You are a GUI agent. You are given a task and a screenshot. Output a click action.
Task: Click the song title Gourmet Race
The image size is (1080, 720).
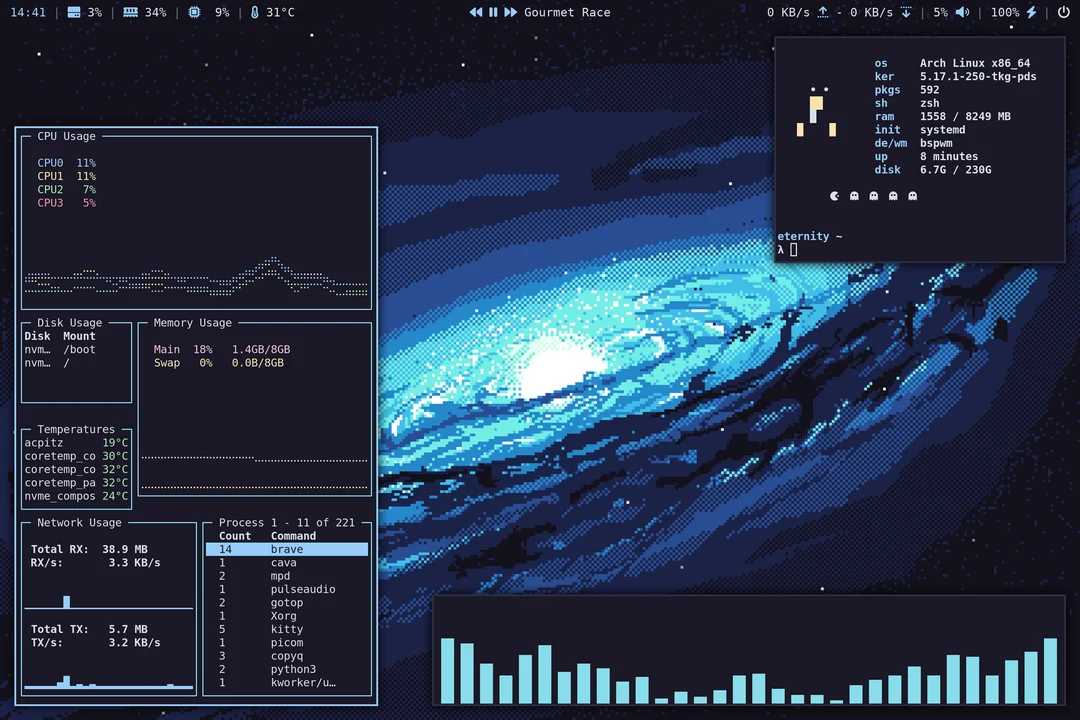click(x=567, y=12)
